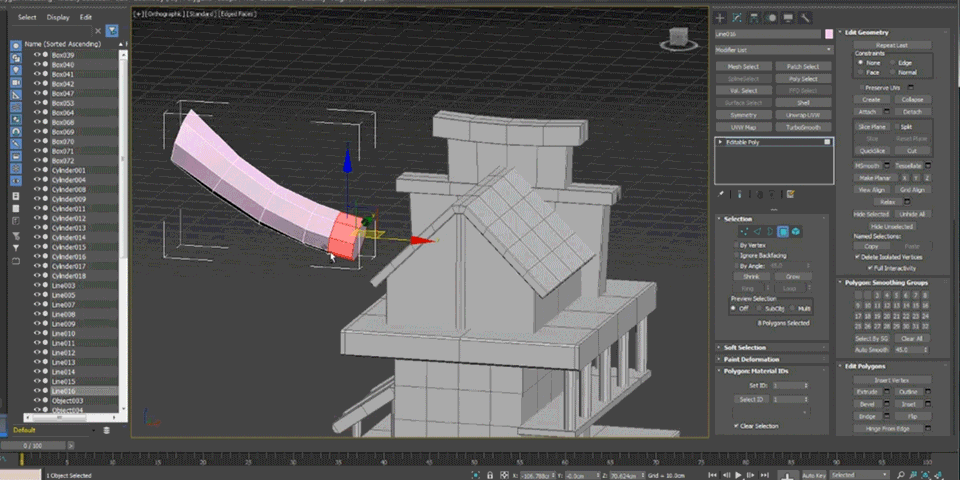Select Face constraint radio button
The width and height of the screenshot is (960, 480).
click(861, 72)
